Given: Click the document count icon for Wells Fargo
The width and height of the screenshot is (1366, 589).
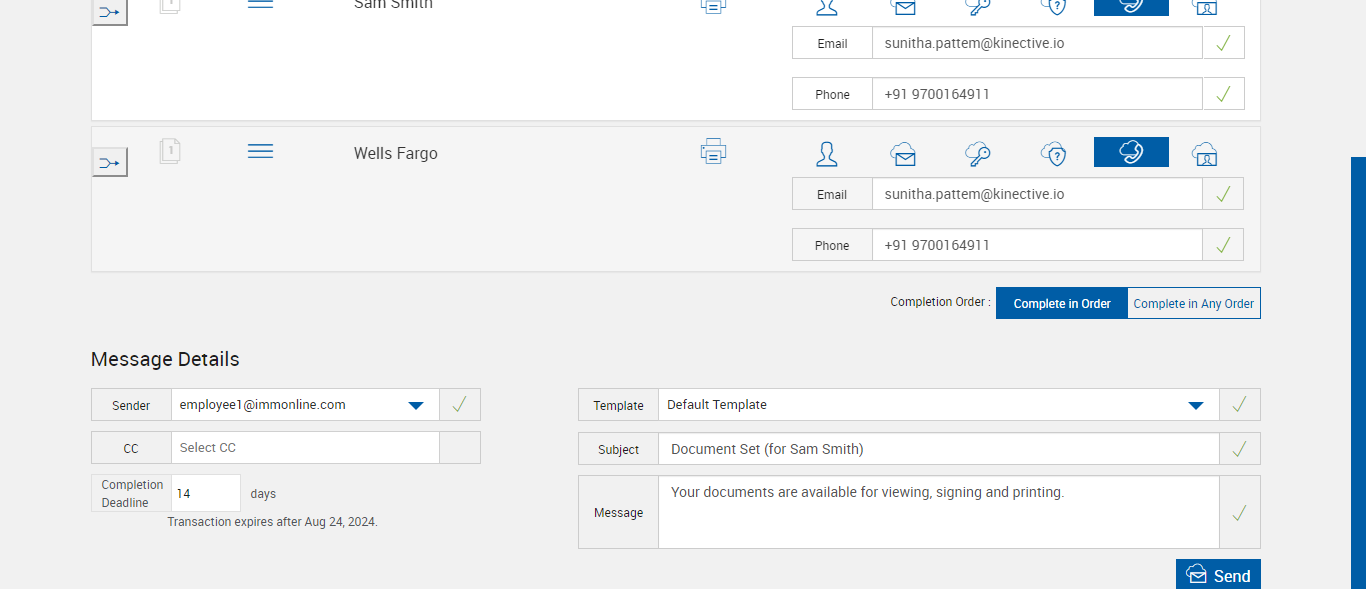Looking at the screenshot, I should [x=170, y=151].
